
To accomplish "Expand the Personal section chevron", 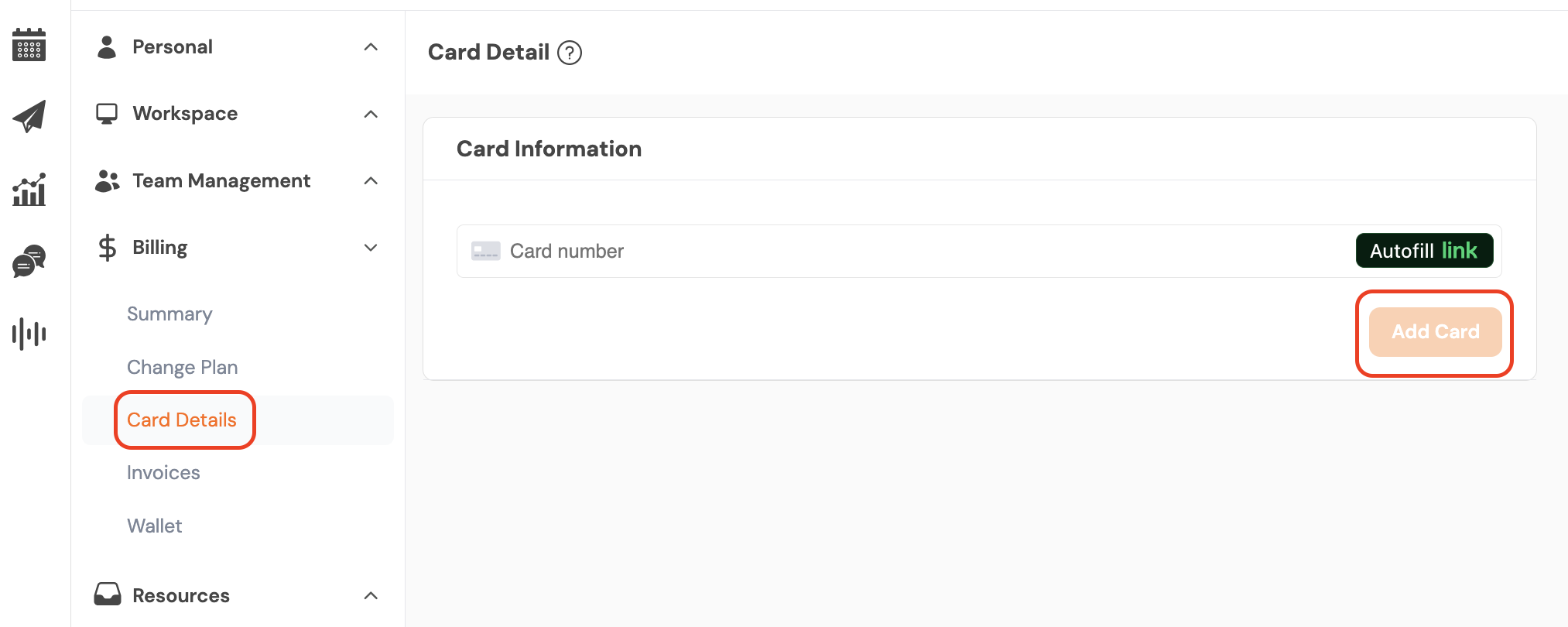I will pyautogui.click(x=371, y=47).
